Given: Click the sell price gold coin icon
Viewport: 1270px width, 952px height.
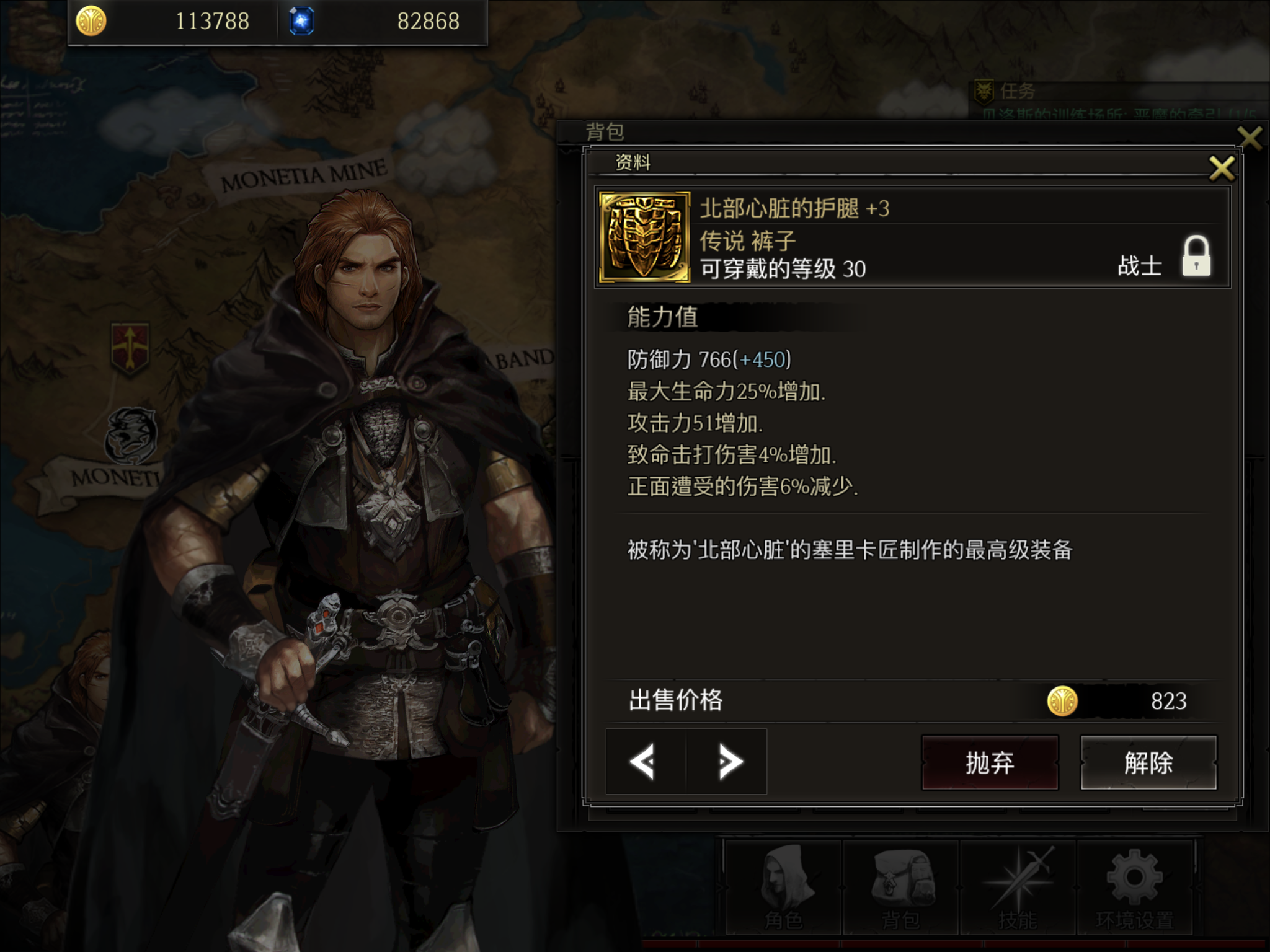Looking at the screenshot, I should (1062, 701).
